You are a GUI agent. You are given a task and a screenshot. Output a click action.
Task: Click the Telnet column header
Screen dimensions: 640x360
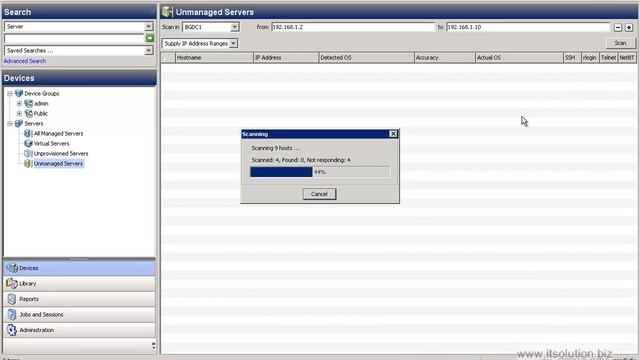click(608, 58)
